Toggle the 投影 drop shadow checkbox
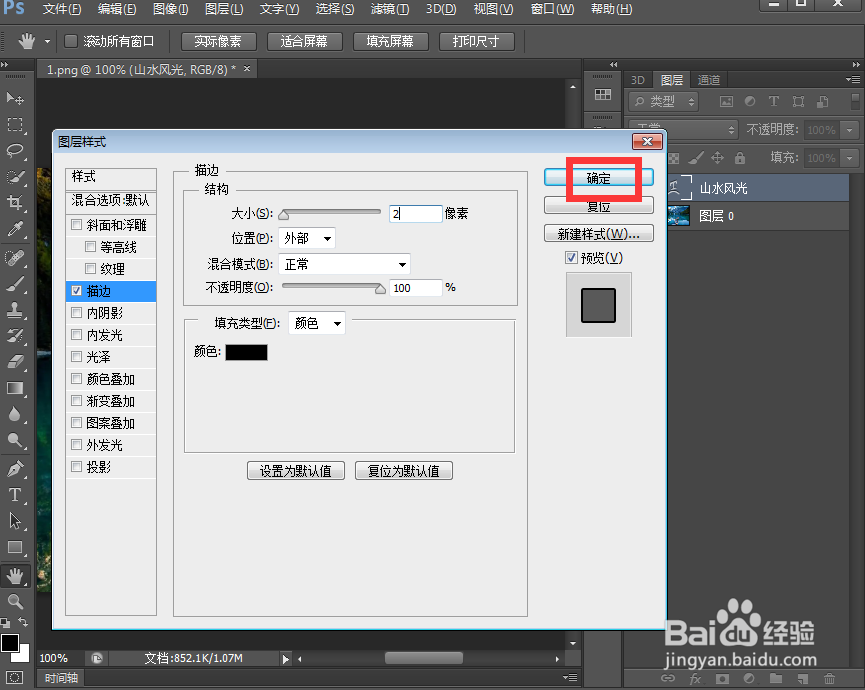This screenshot has height=690, width=865. 77,466
